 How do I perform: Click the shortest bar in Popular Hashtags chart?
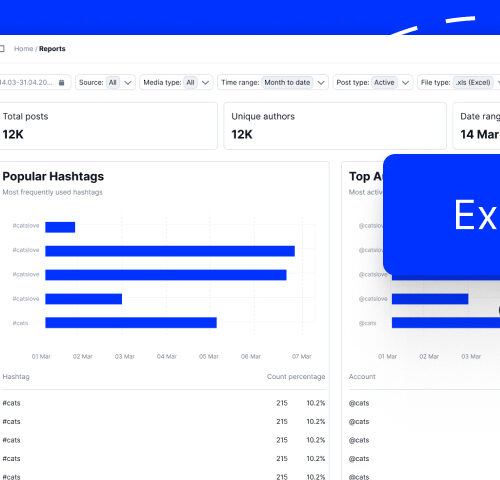tap(60, 227)
